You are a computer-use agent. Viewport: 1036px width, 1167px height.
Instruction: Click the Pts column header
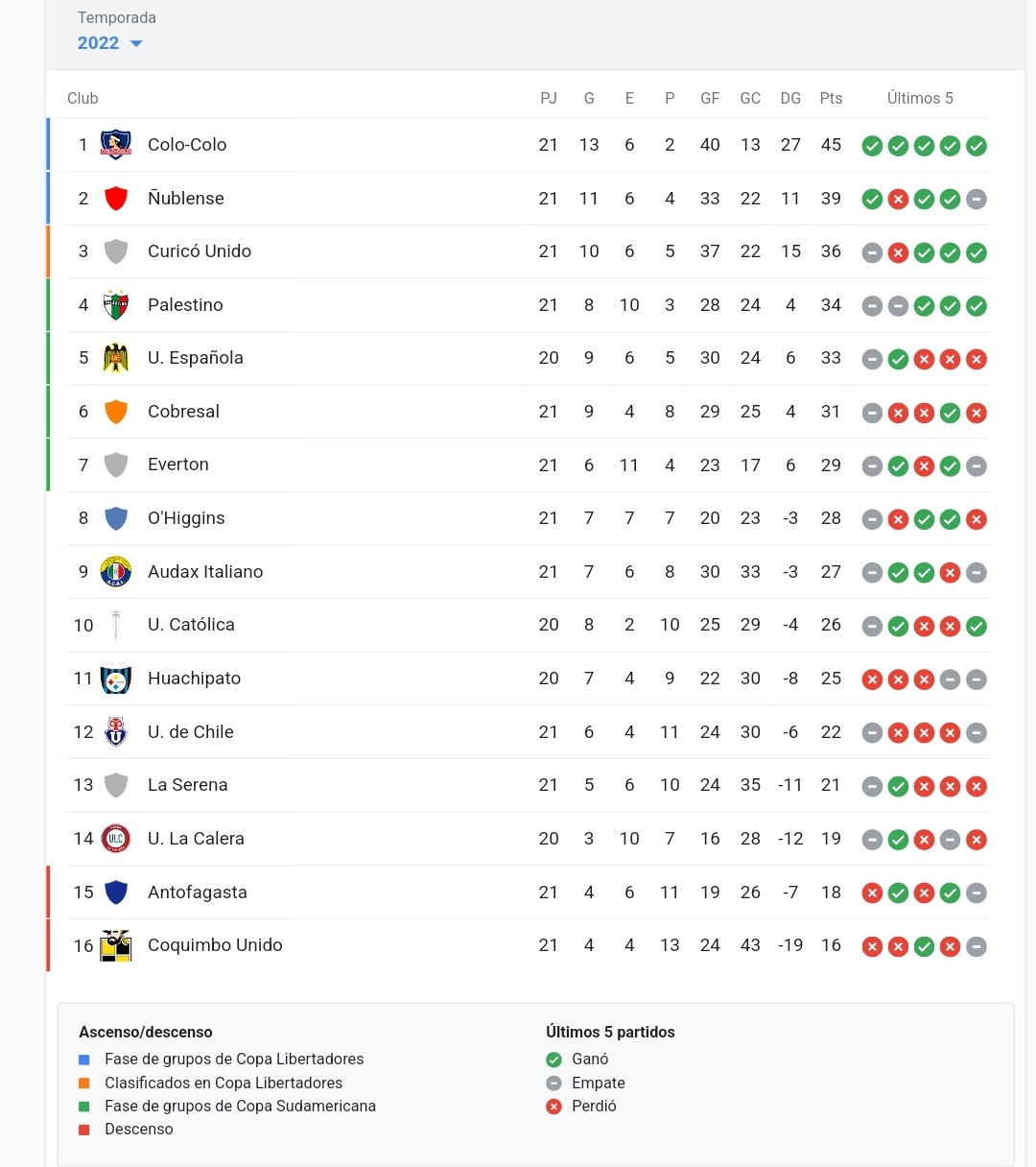click(x=831, y=98)
